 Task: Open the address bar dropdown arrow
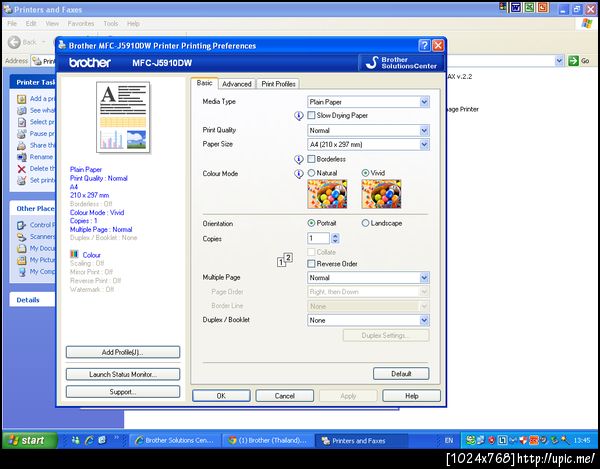point(559,60)
